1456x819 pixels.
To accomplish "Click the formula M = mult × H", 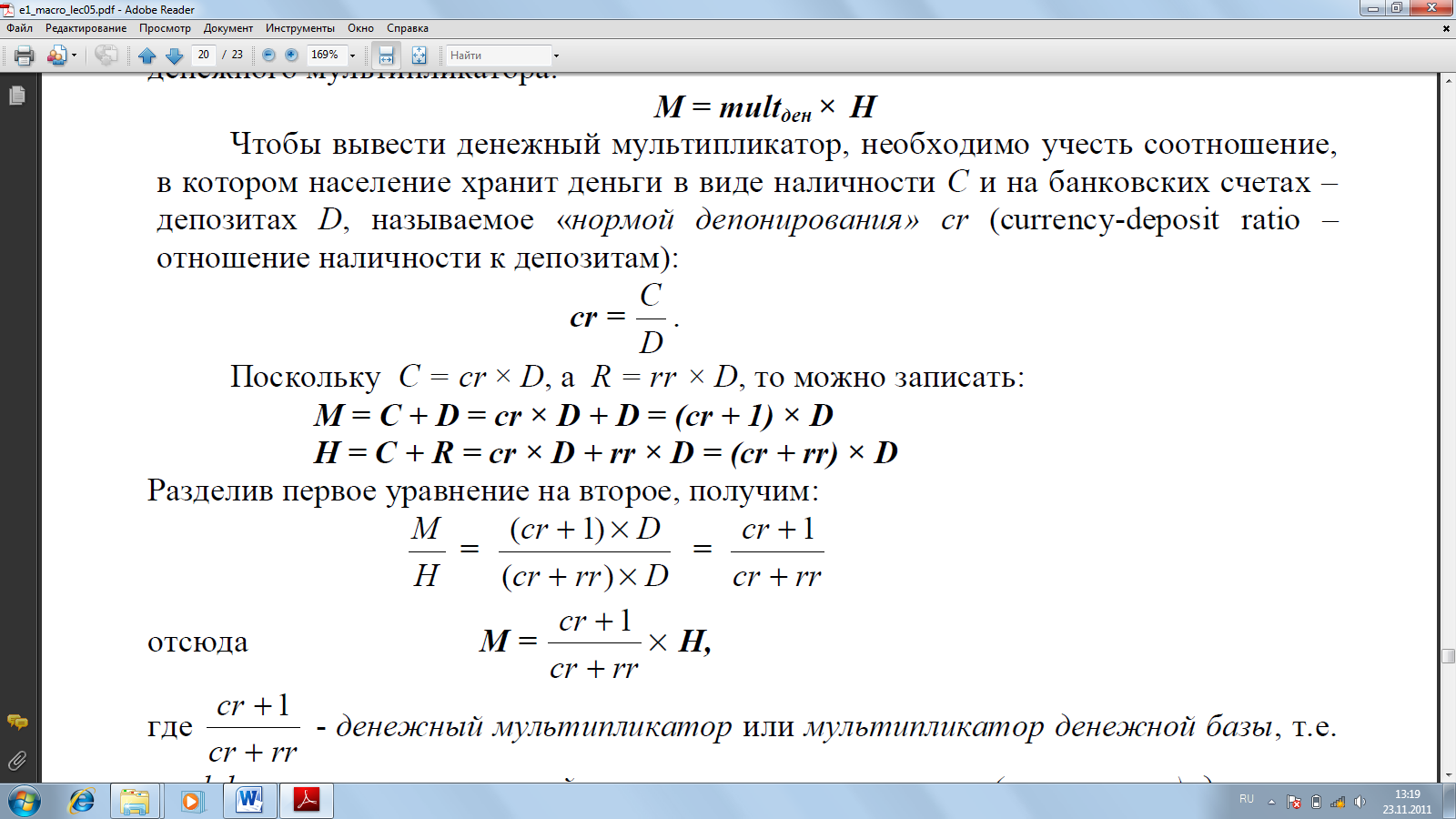I will point(765,107).
